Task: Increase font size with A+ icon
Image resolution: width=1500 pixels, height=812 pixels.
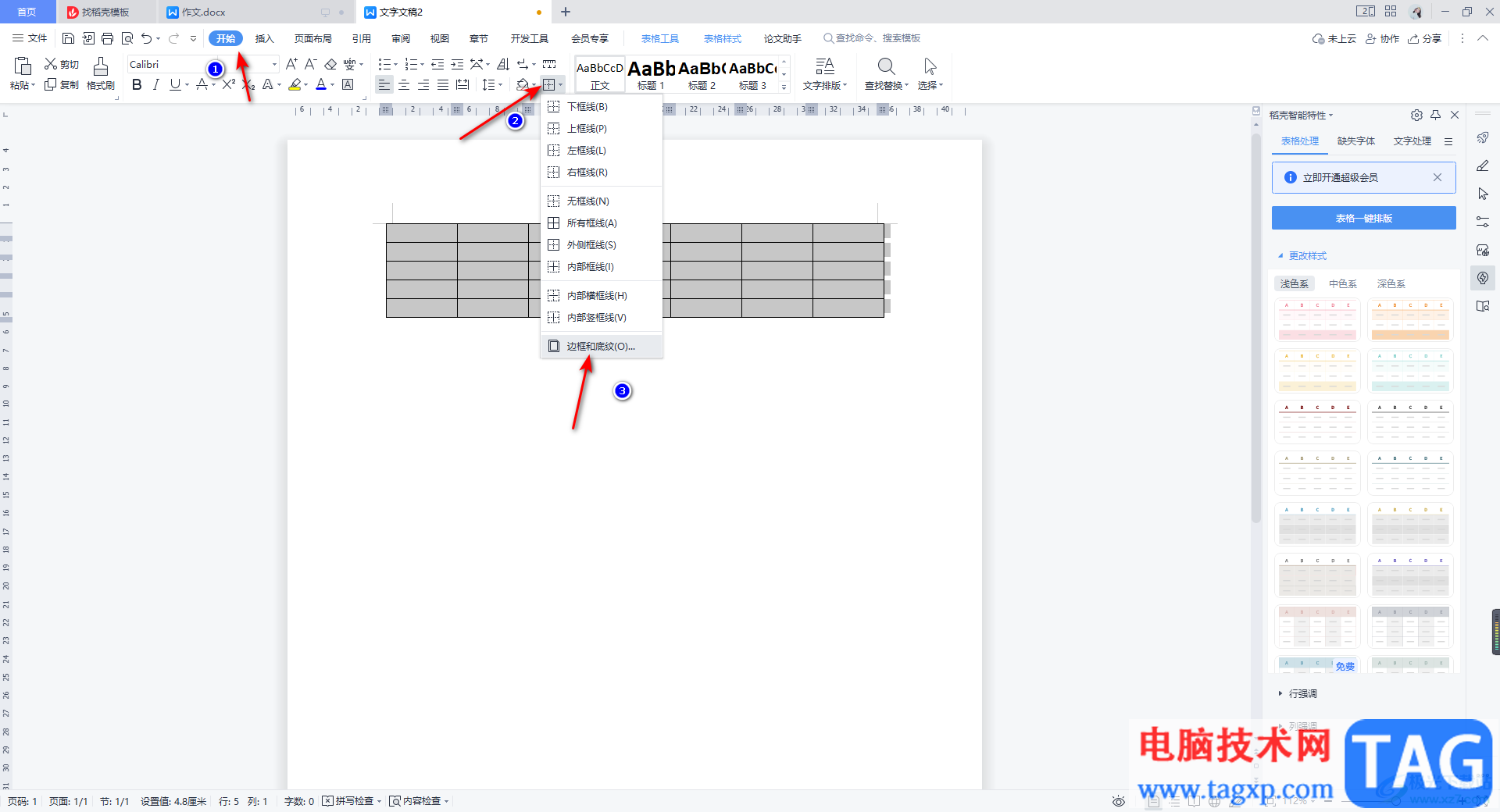Action: 291,64
